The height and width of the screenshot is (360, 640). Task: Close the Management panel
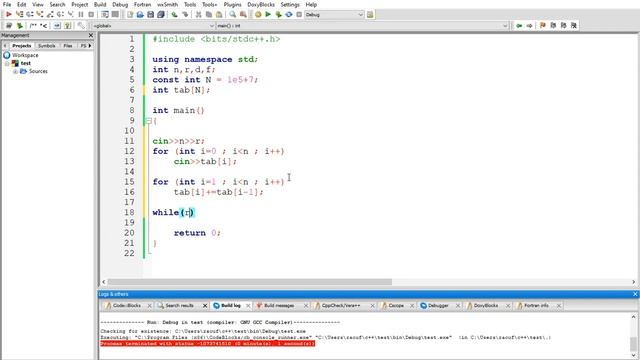click(91, 36)
